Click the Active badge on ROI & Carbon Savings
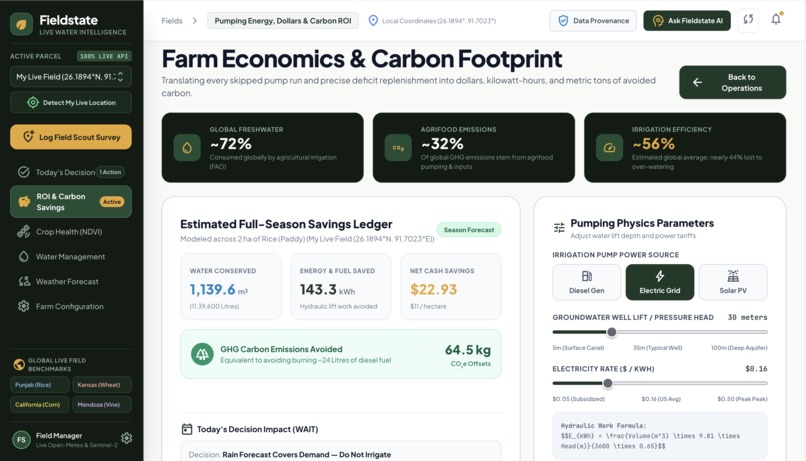Viewport: 806px width, 461px height. (112, 202)
